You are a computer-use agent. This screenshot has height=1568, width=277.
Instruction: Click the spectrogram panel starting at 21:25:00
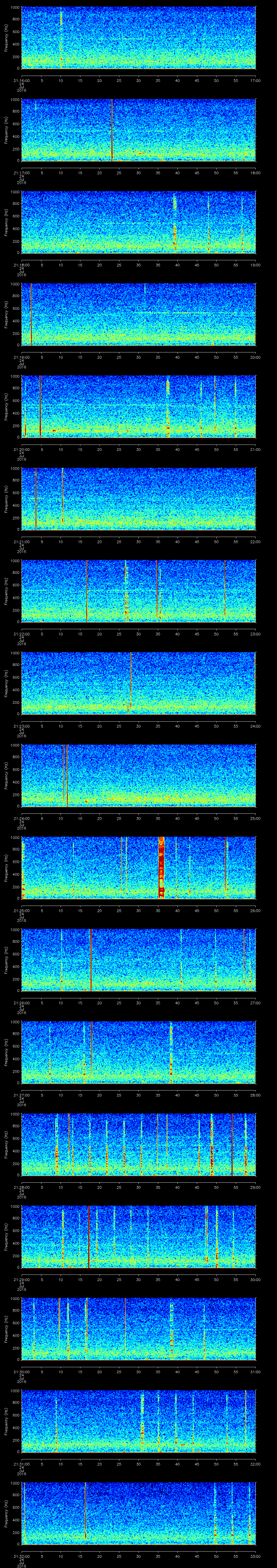click(139, 868)
